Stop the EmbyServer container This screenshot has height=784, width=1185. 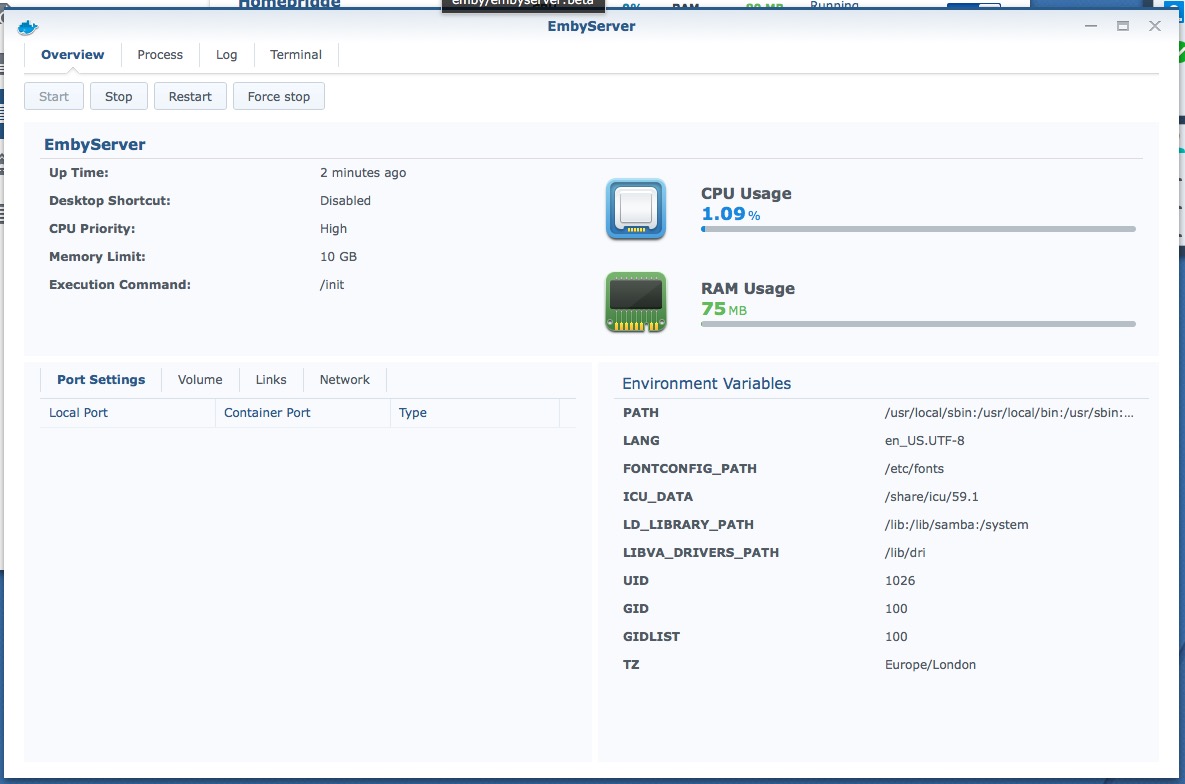[x=118, y=96]
